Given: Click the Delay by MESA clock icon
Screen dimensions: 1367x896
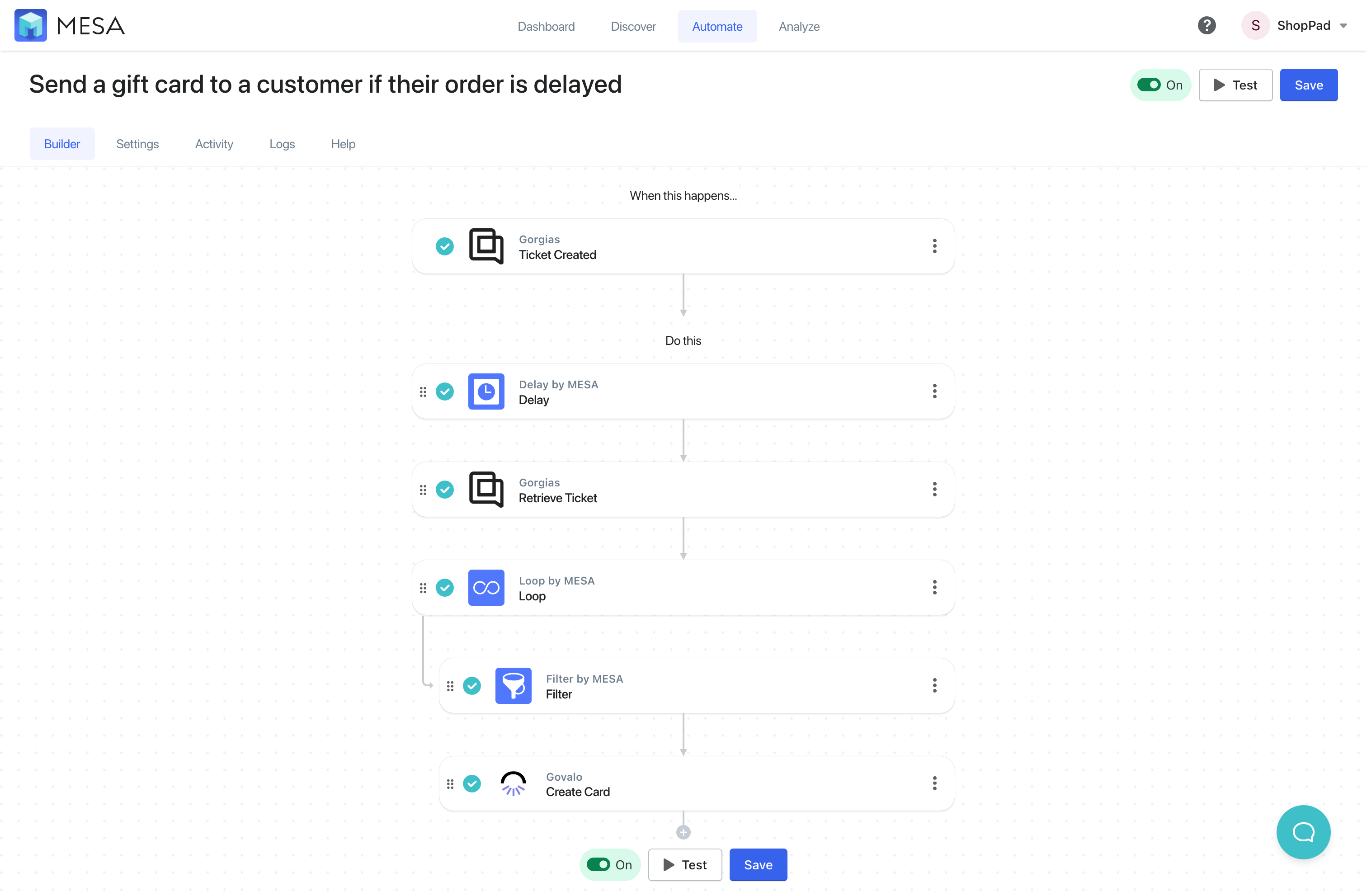Looking at the screenshot, I should coord(486,391).
